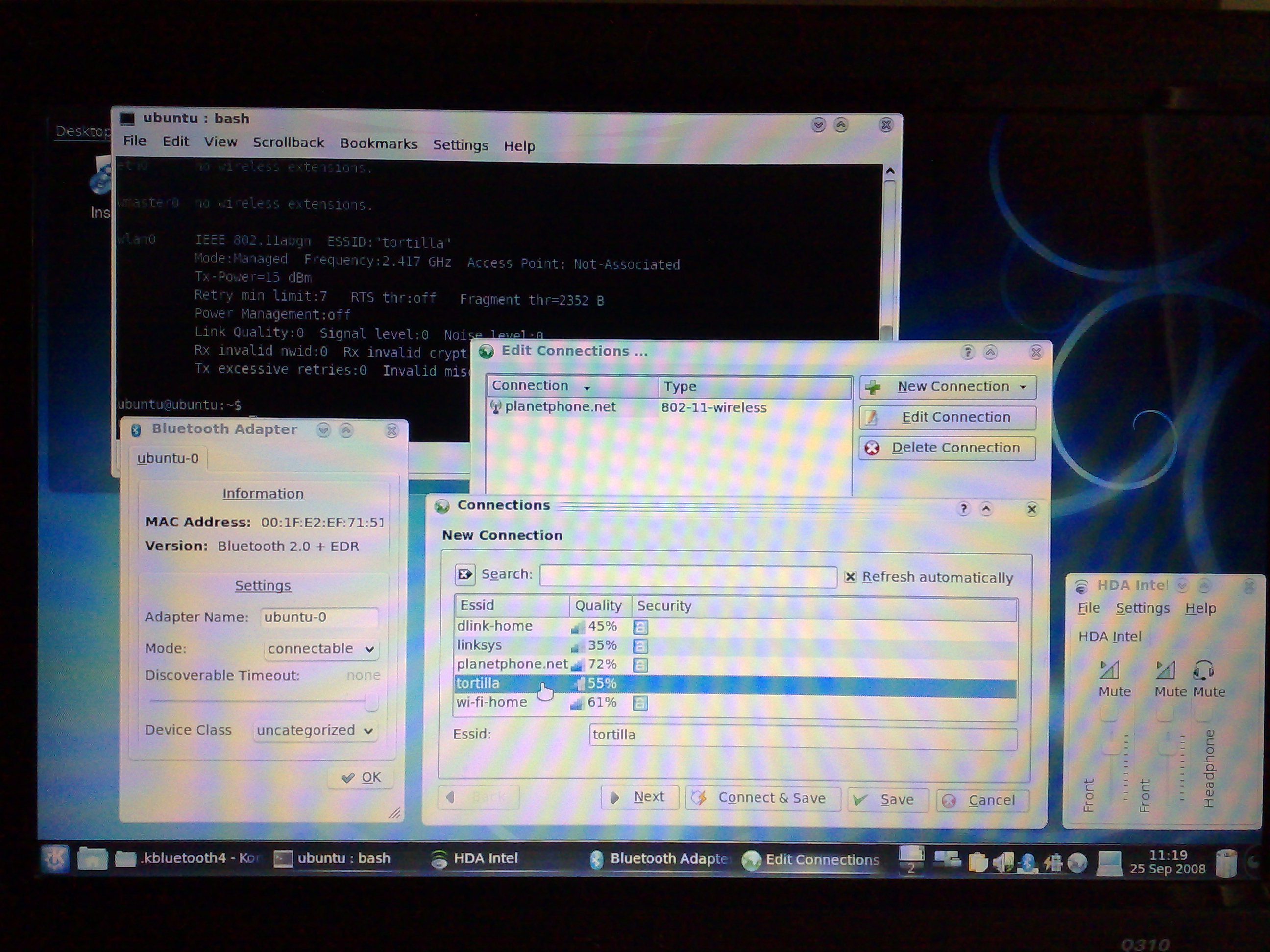Sort networks by the Quality column header
This screenshot has width=1270, height=952.
[x=601, y=606]
